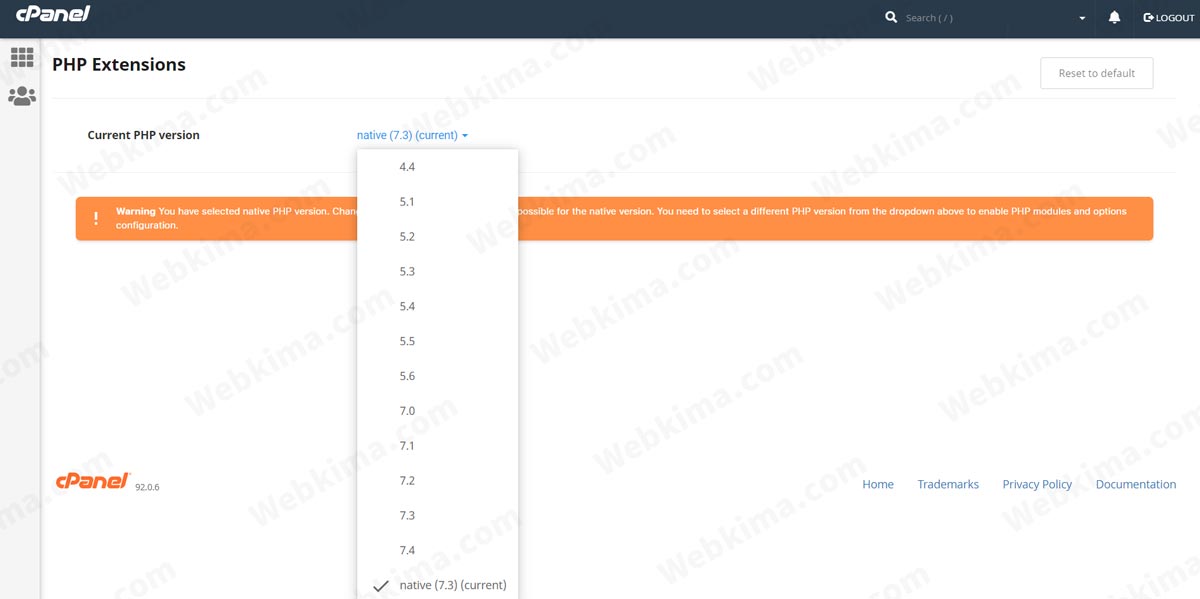Switch to PHP version 7.1

click(x=438, y=446)
